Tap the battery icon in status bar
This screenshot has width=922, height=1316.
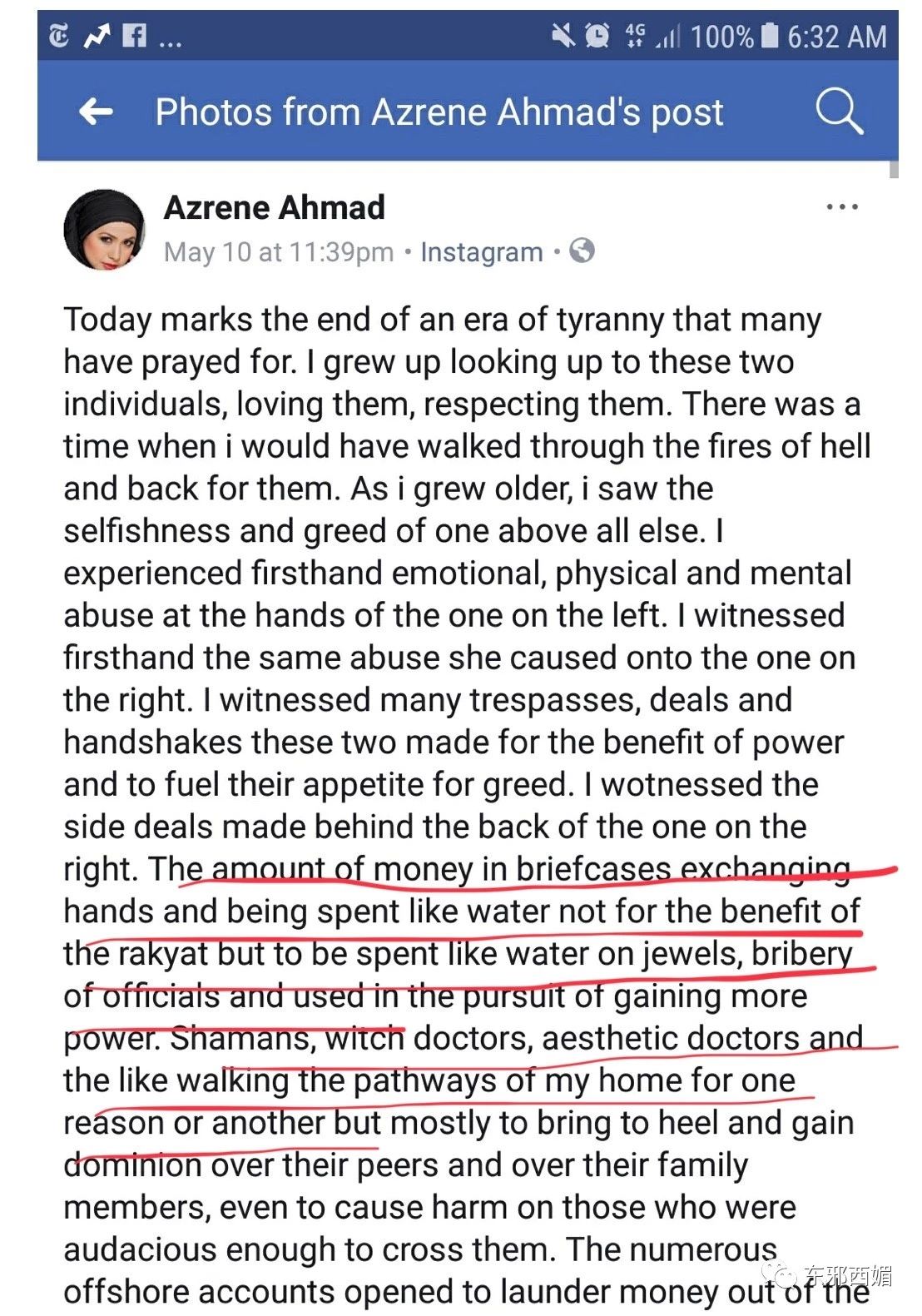pyautogui.click(x=771, y=36)
